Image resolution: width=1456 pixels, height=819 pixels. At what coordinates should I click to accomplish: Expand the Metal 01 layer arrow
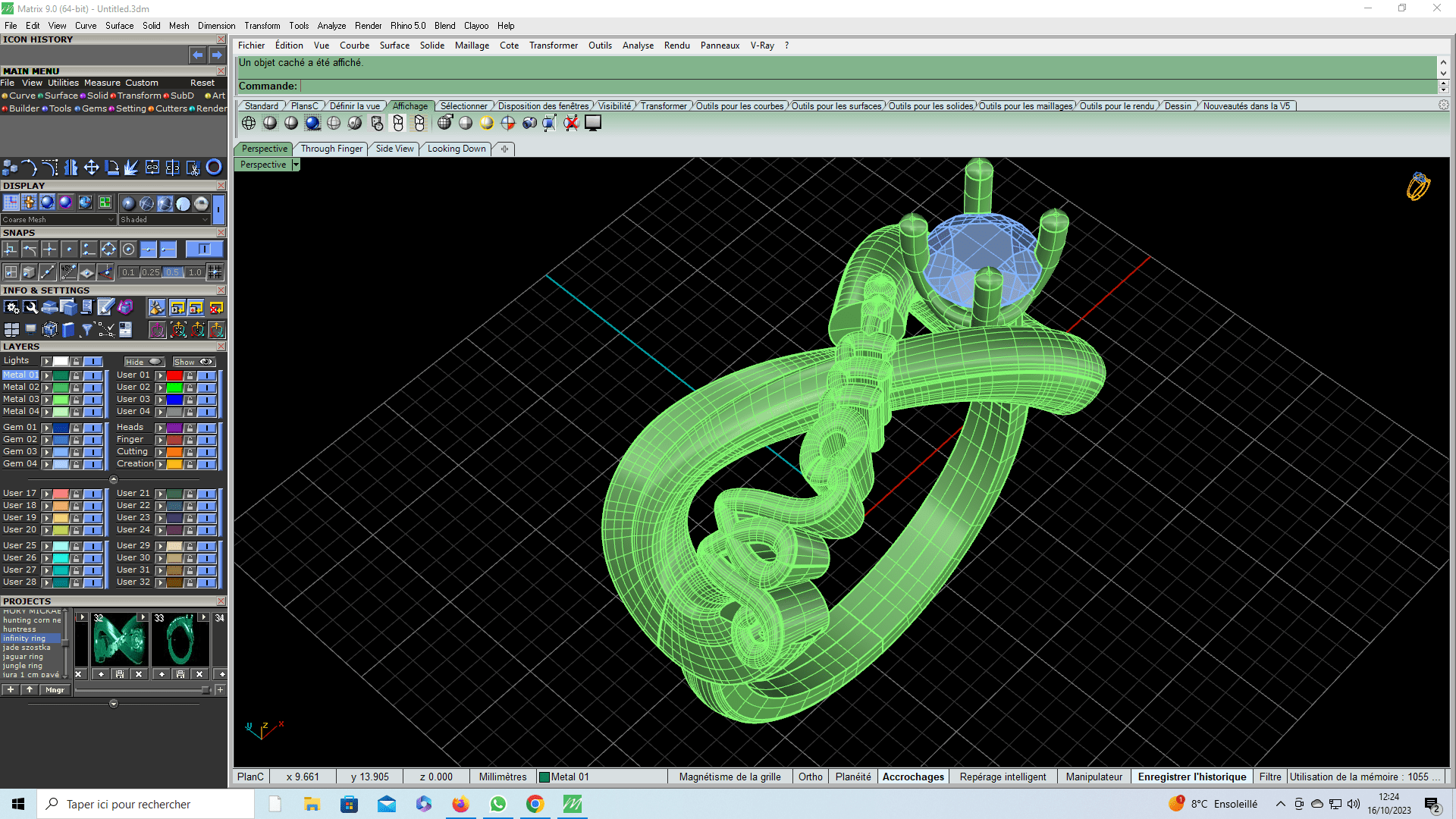[x=46, y=375]
